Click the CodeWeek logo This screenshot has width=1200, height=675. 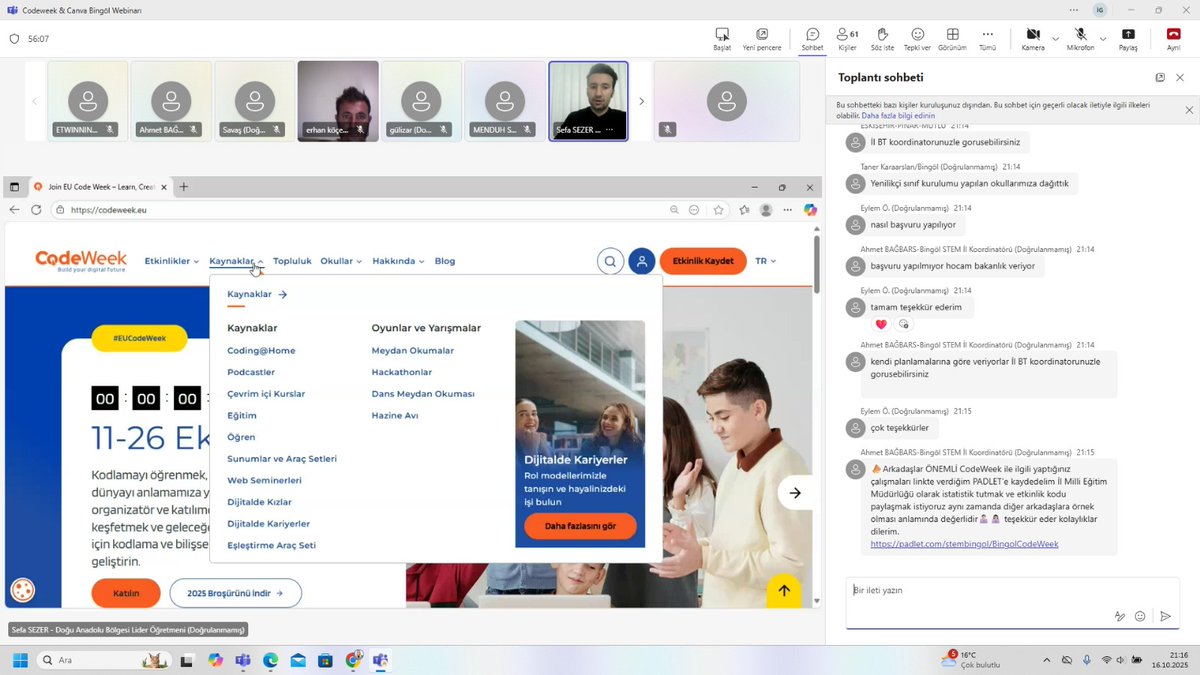80,261
